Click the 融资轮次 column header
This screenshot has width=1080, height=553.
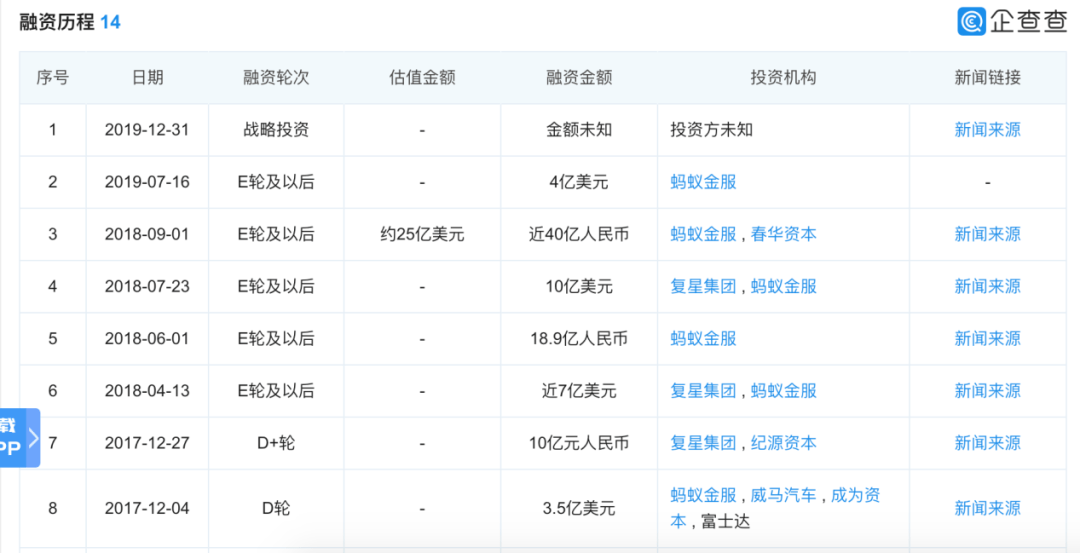(x=276, y=78)
